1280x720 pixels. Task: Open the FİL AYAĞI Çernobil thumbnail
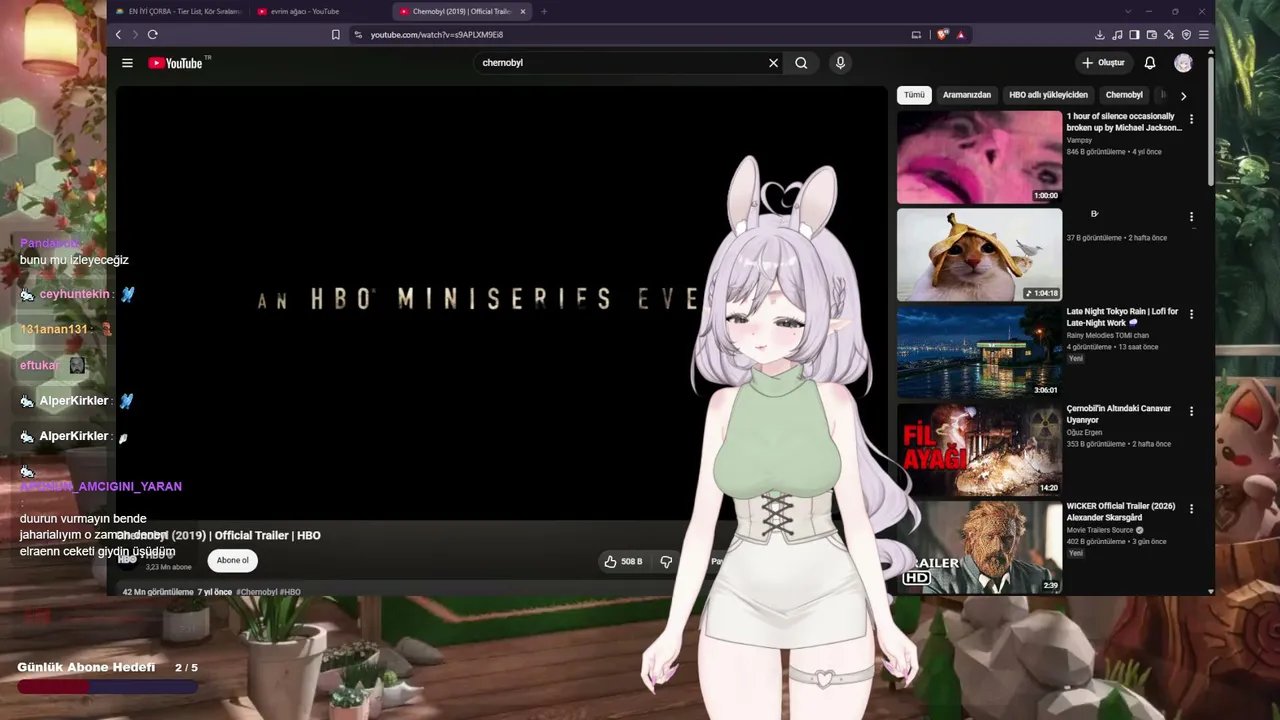click(979, 449)
